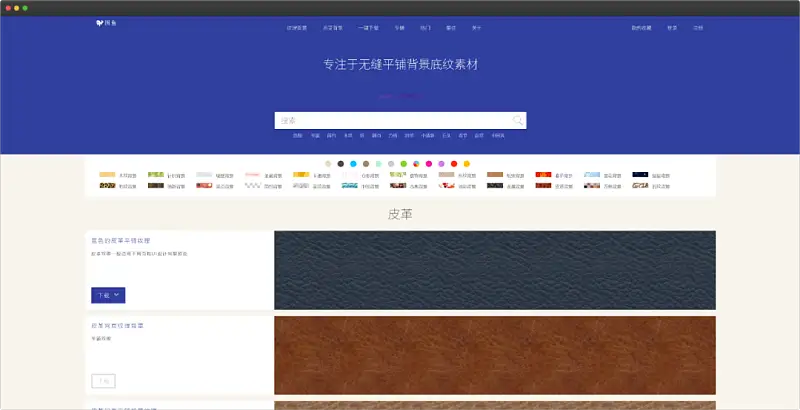Open the red scattered shapes category thumbnail
This screenshot has width=800, height=410.
tap(446, 186)
